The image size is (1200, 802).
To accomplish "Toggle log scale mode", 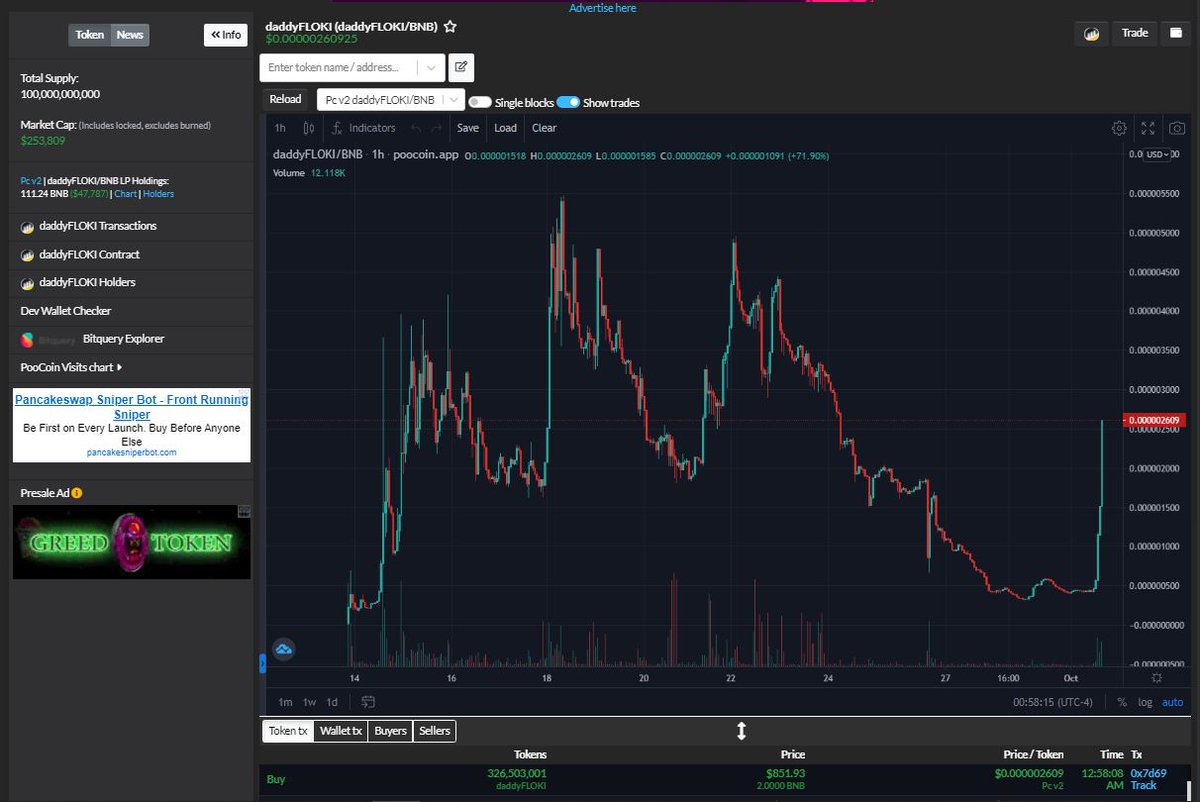I will tap(1145, 702).
